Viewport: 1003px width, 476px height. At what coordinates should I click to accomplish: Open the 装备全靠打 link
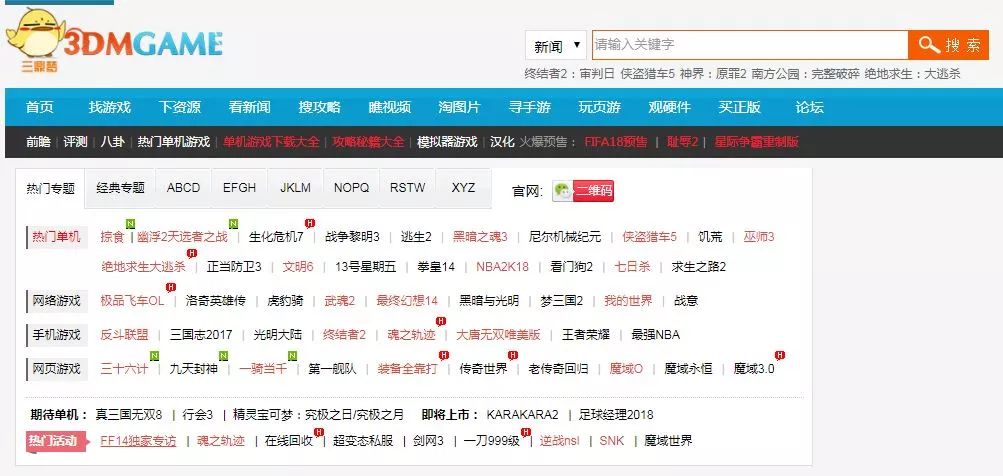407,369
